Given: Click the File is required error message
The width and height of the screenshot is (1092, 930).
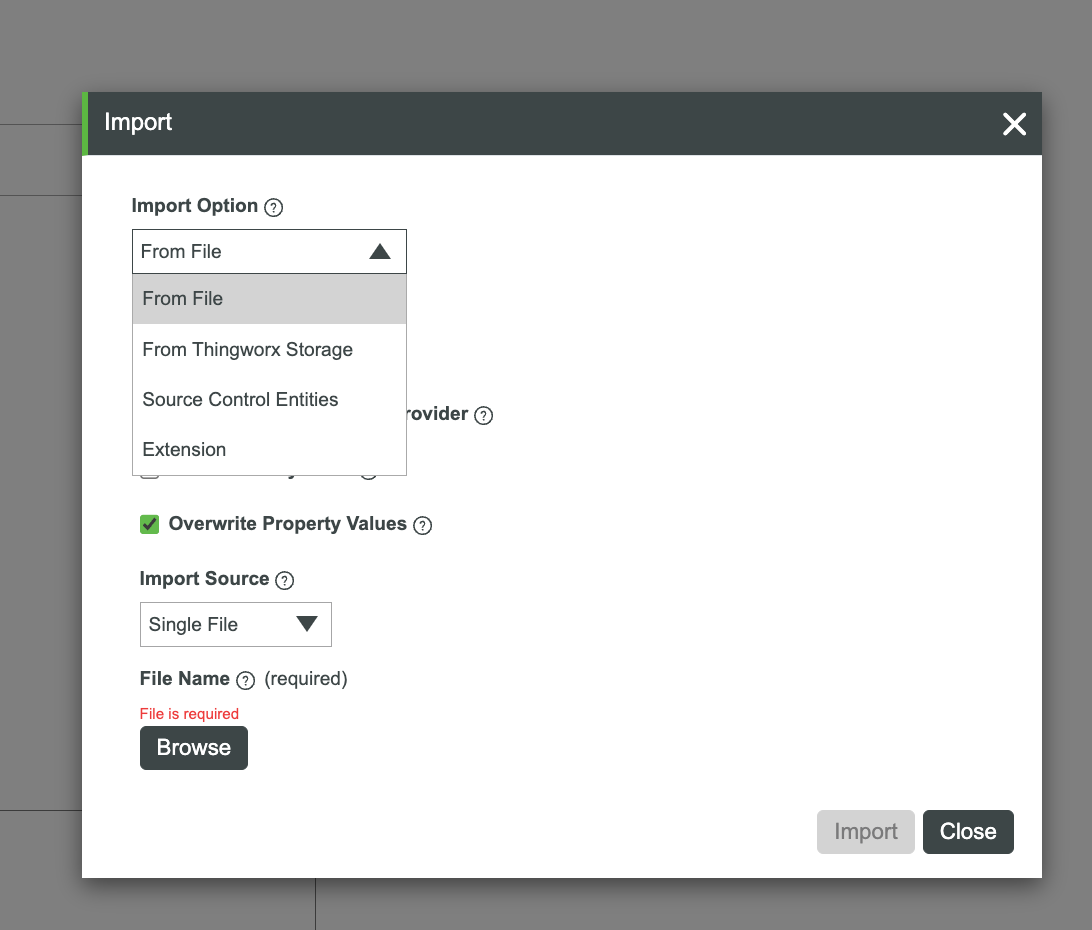Looking at the screenshot, I should [189, 713].
